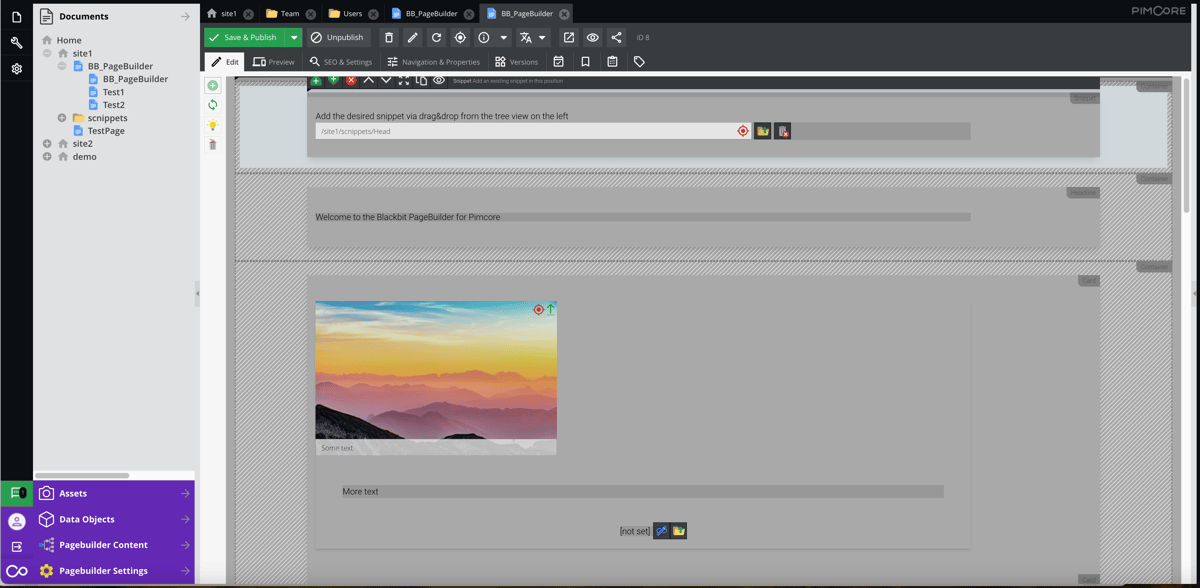
Task: Expand the site2 node in the tree
Action: (x=46, y=143)
